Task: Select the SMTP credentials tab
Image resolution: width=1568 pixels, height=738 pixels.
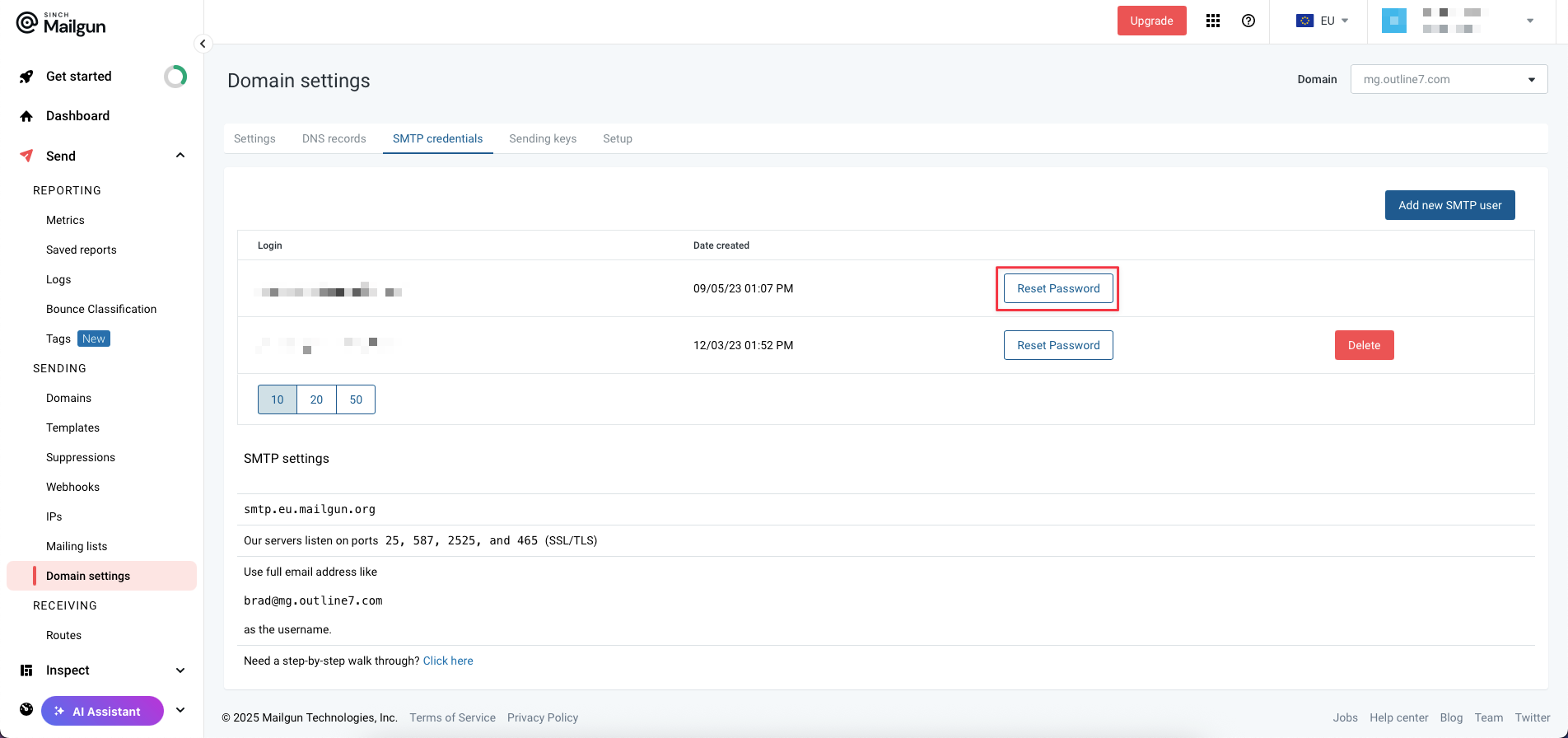Action: [x=438, y=138]
